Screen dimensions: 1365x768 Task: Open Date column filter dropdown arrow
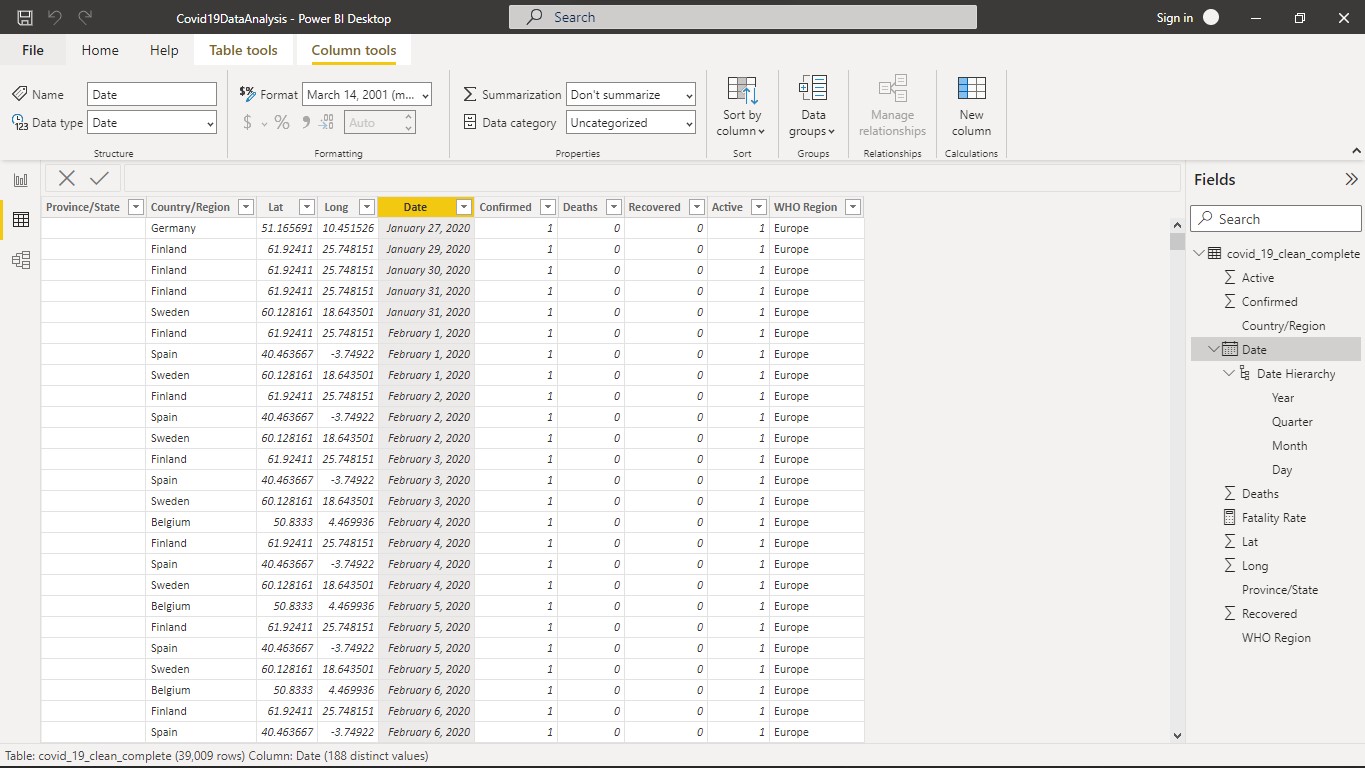463,207
